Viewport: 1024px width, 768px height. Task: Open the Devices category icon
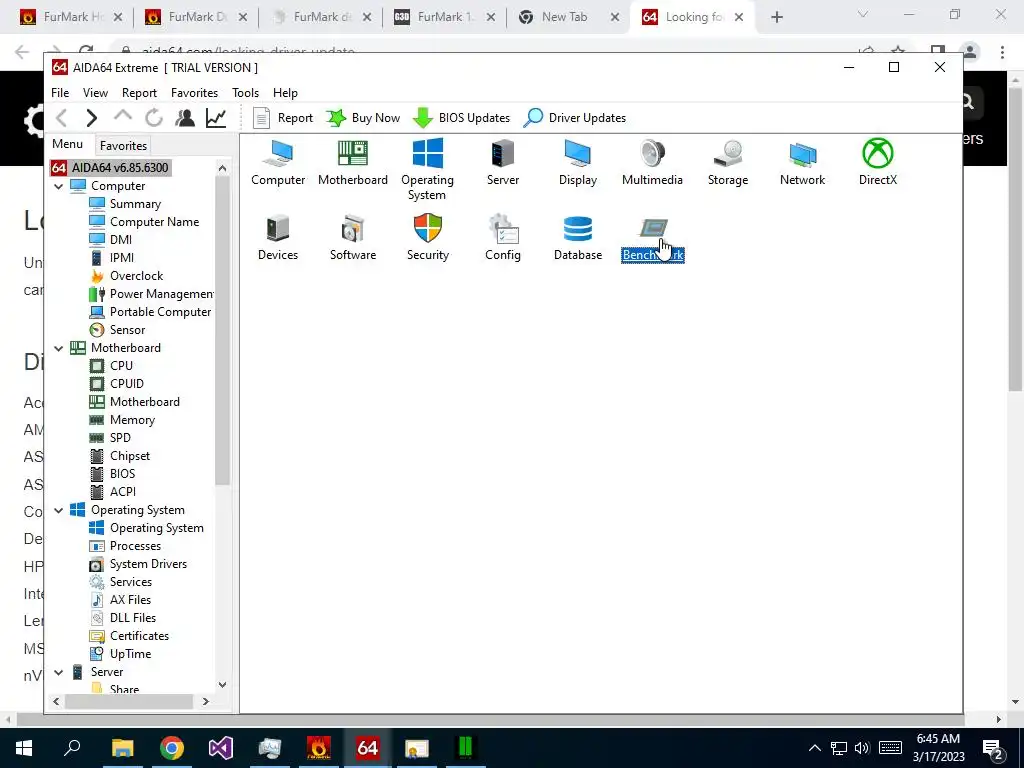278,237
